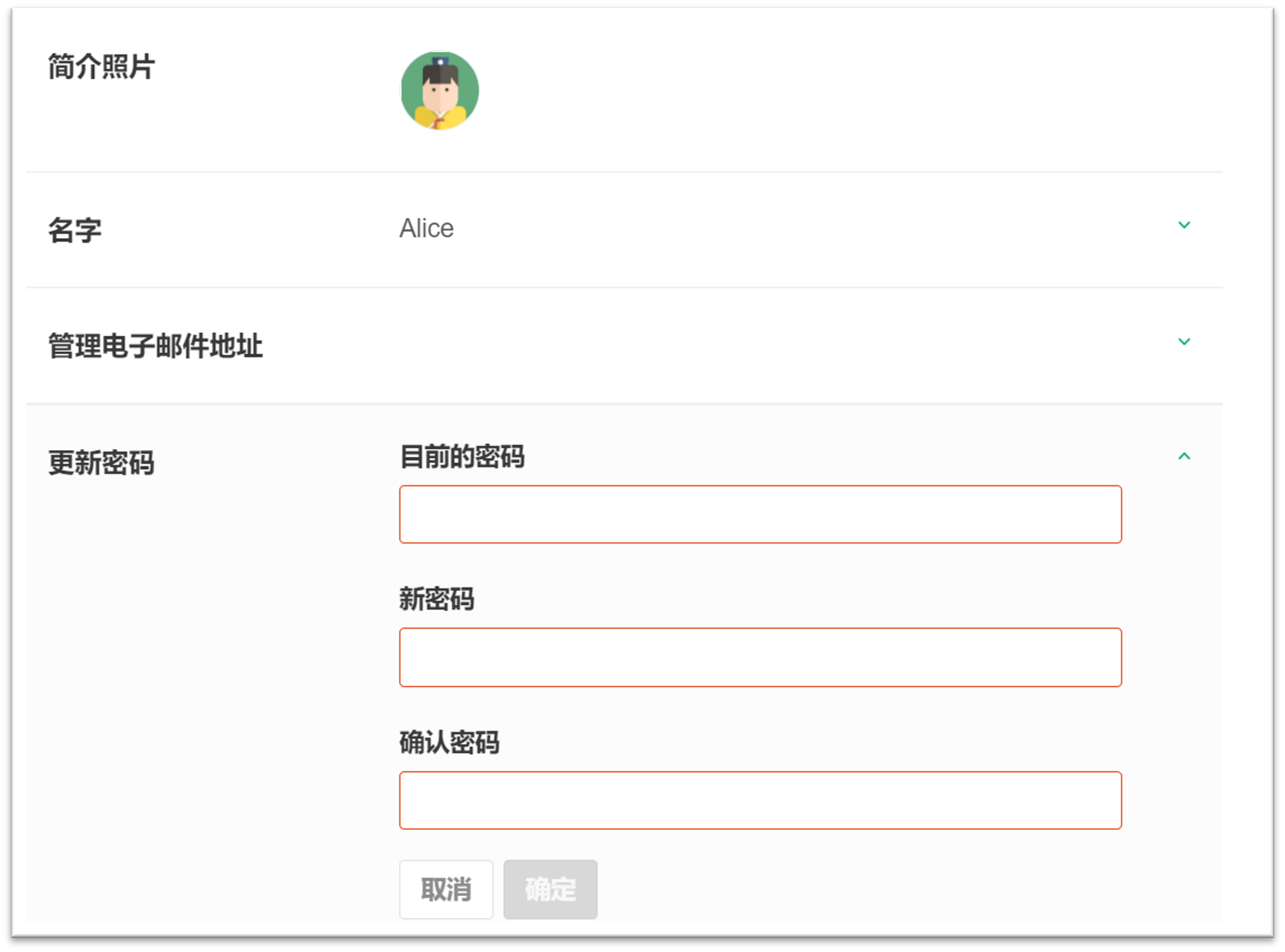Click the 名字 row label

pos(75,231)
